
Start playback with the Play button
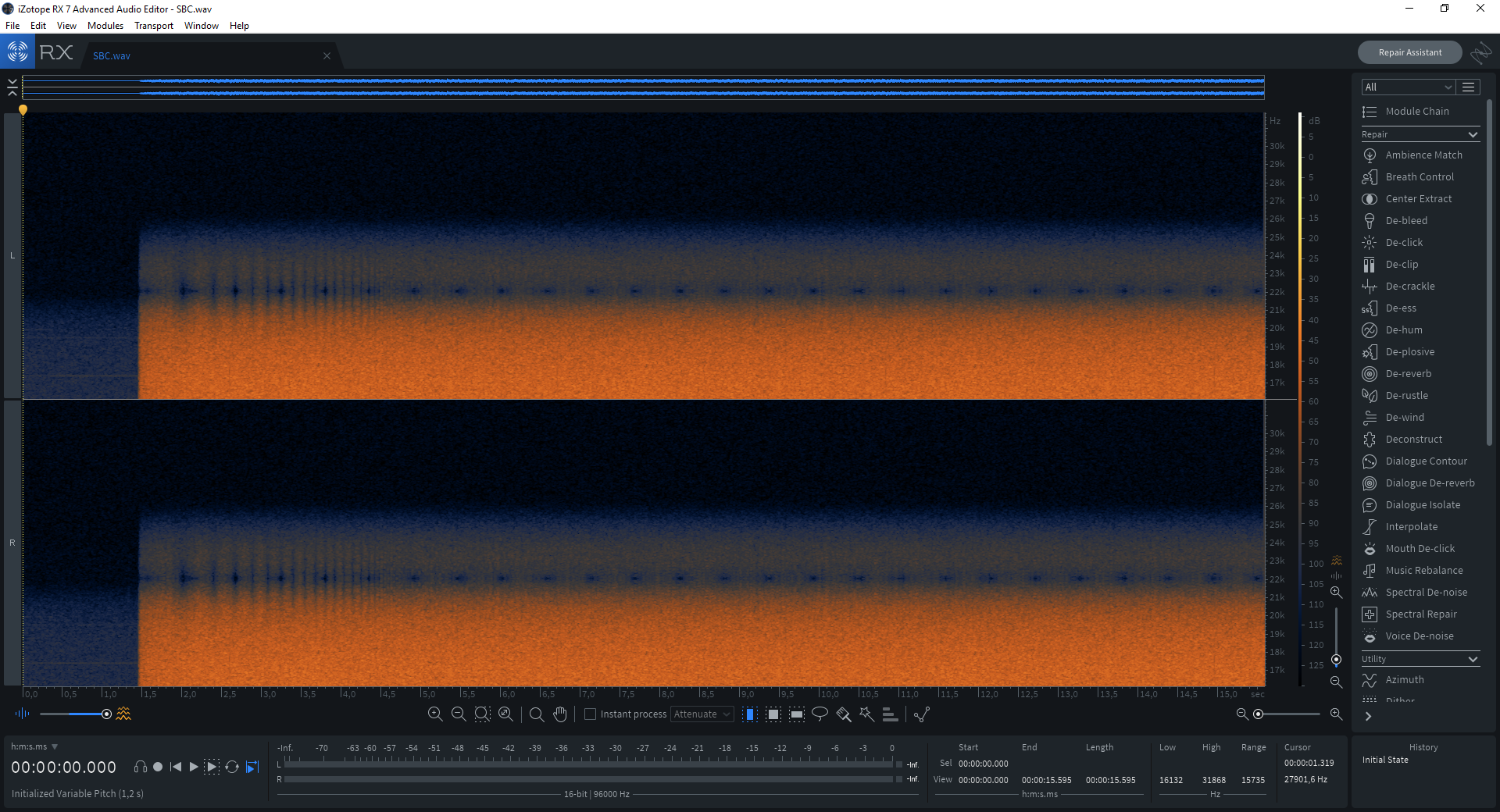tap(194, 767)
